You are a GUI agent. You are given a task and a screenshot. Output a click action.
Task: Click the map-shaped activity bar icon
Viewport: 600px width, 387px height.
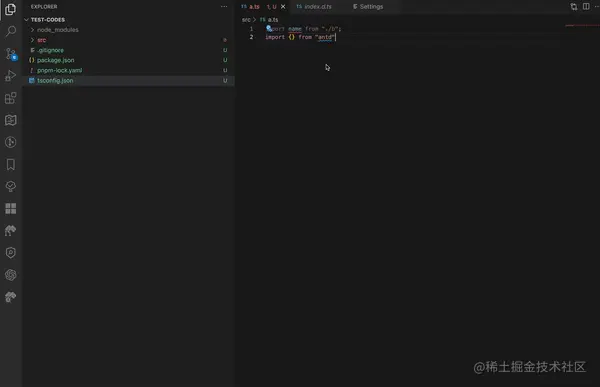tap(11, 120)
